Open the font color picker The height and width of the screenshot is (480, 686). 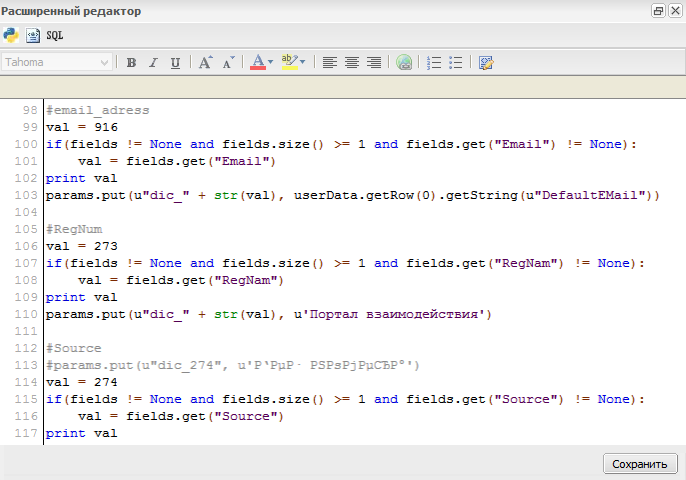(x=260, y=62)
